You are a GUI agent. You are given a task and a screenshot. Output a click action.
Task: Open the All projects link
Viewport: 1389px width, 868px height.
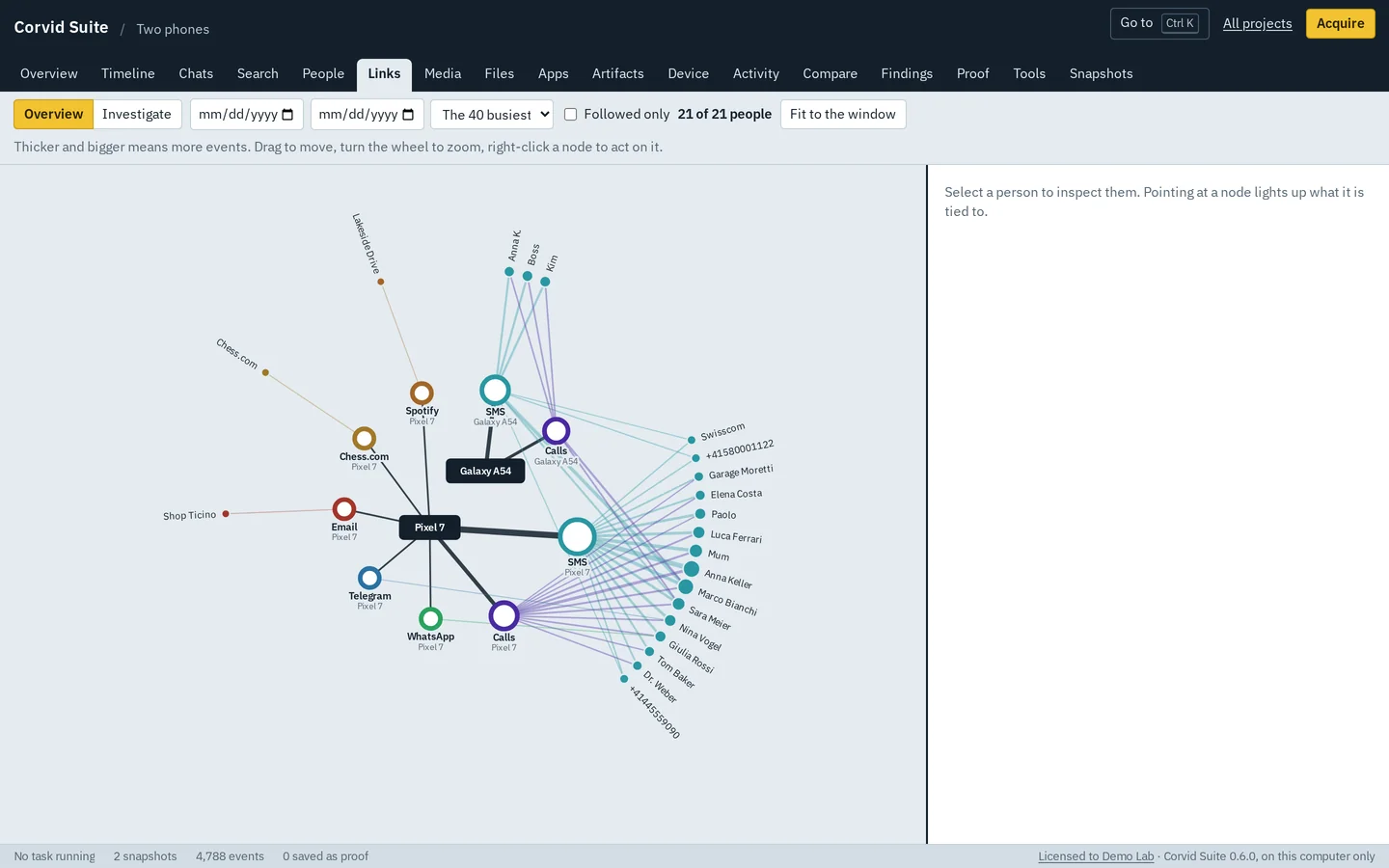[1257, 23]
